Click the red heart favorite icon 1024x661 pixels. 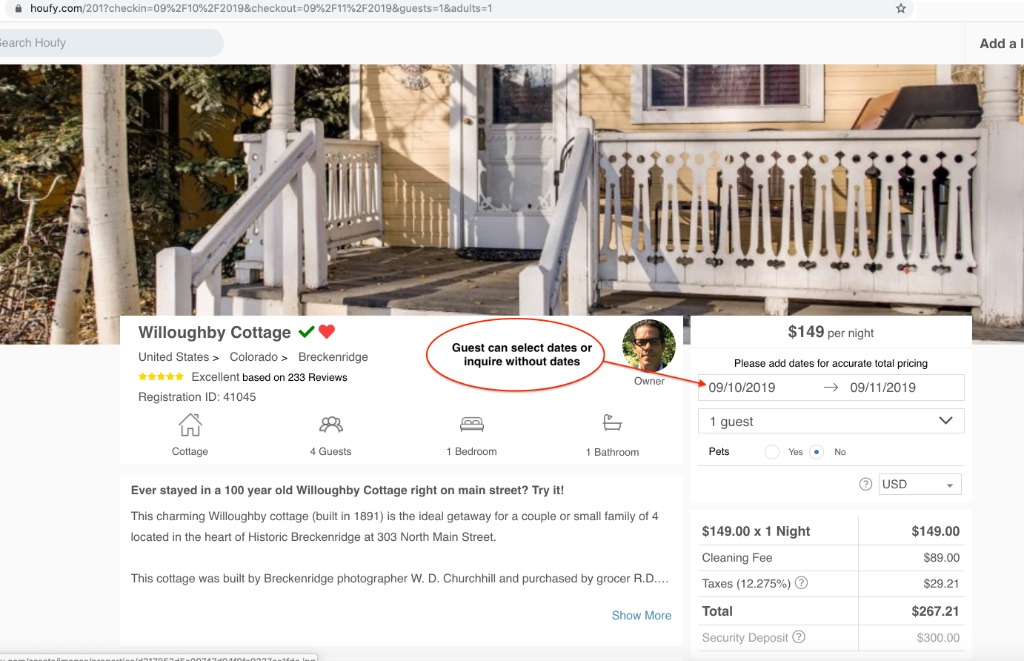tap(327, 332)
